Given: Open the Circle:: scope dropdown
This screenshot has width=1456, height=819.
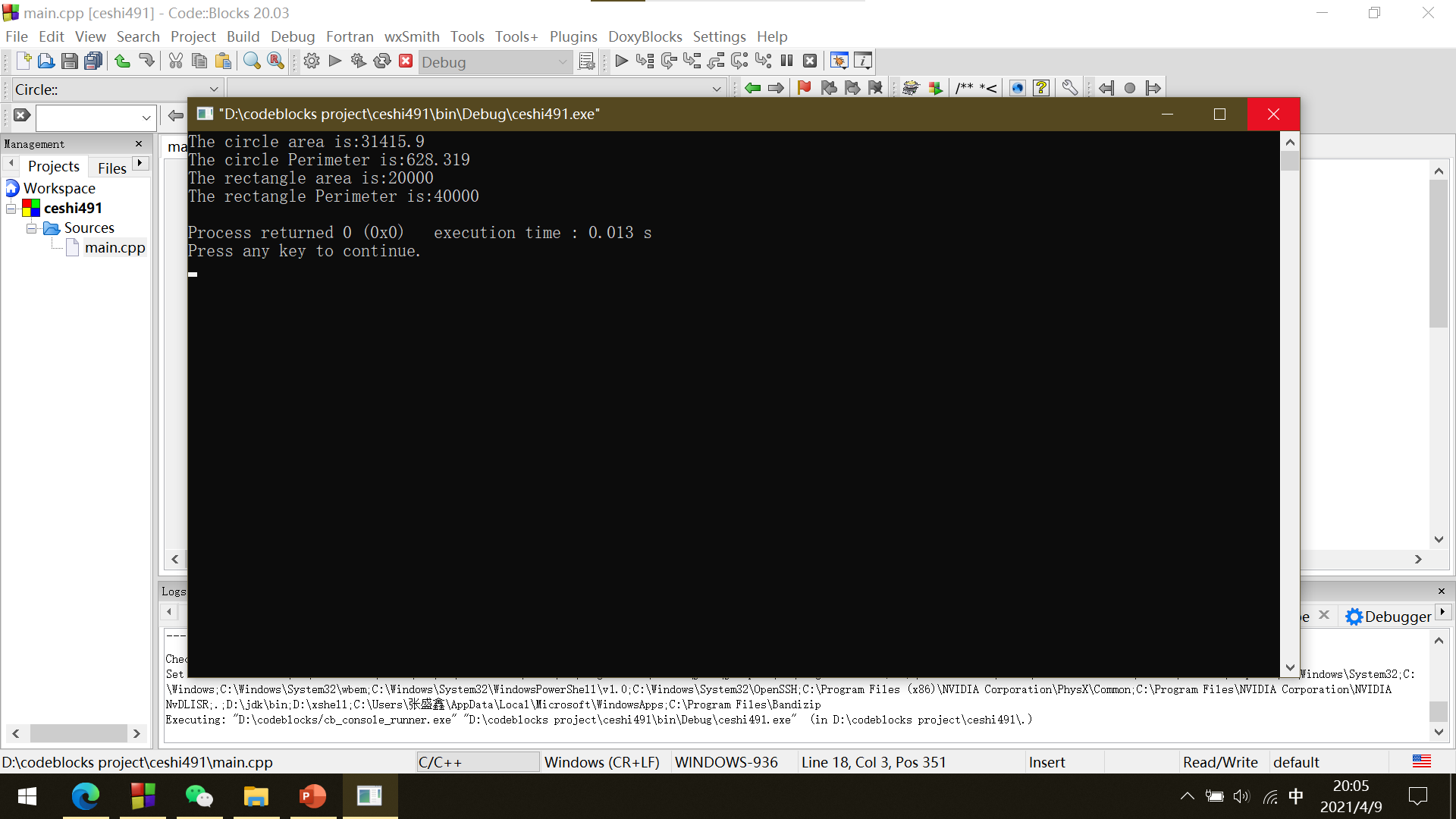Looking at the screenshot, I should pyautogui.click(x=214, y=89).
